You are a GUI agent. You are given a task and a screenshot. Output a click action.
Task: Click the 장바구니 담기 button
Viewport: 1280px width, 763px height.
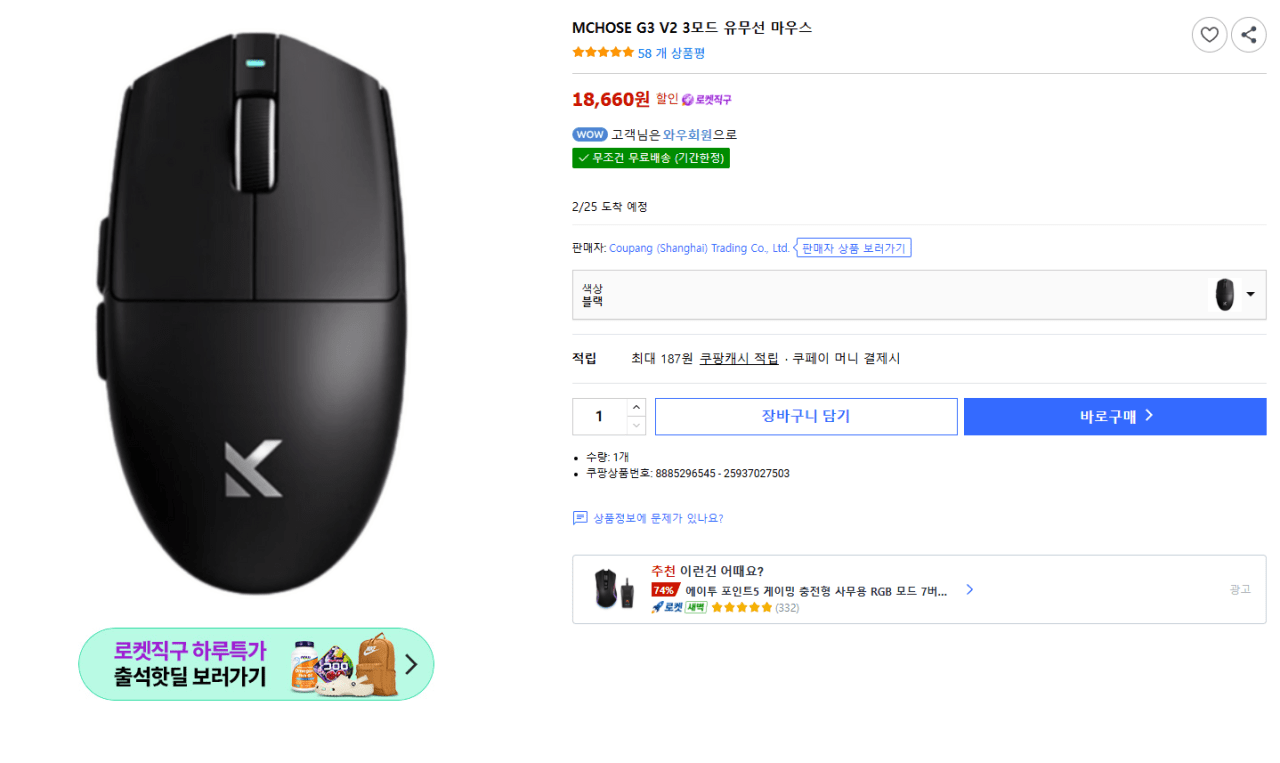coord(806,417)
